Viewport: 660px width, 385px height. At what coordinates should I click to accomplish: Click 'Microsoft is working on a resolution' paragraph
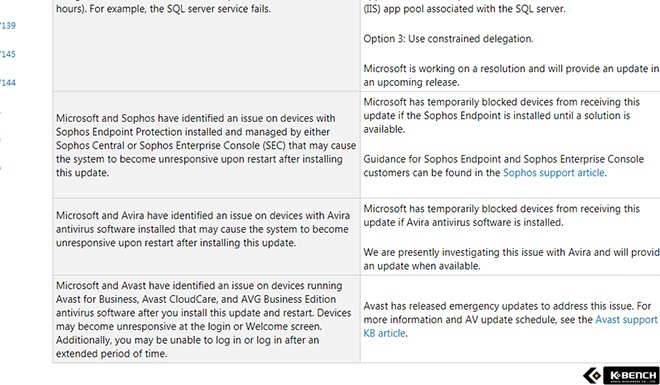point(511,75)
